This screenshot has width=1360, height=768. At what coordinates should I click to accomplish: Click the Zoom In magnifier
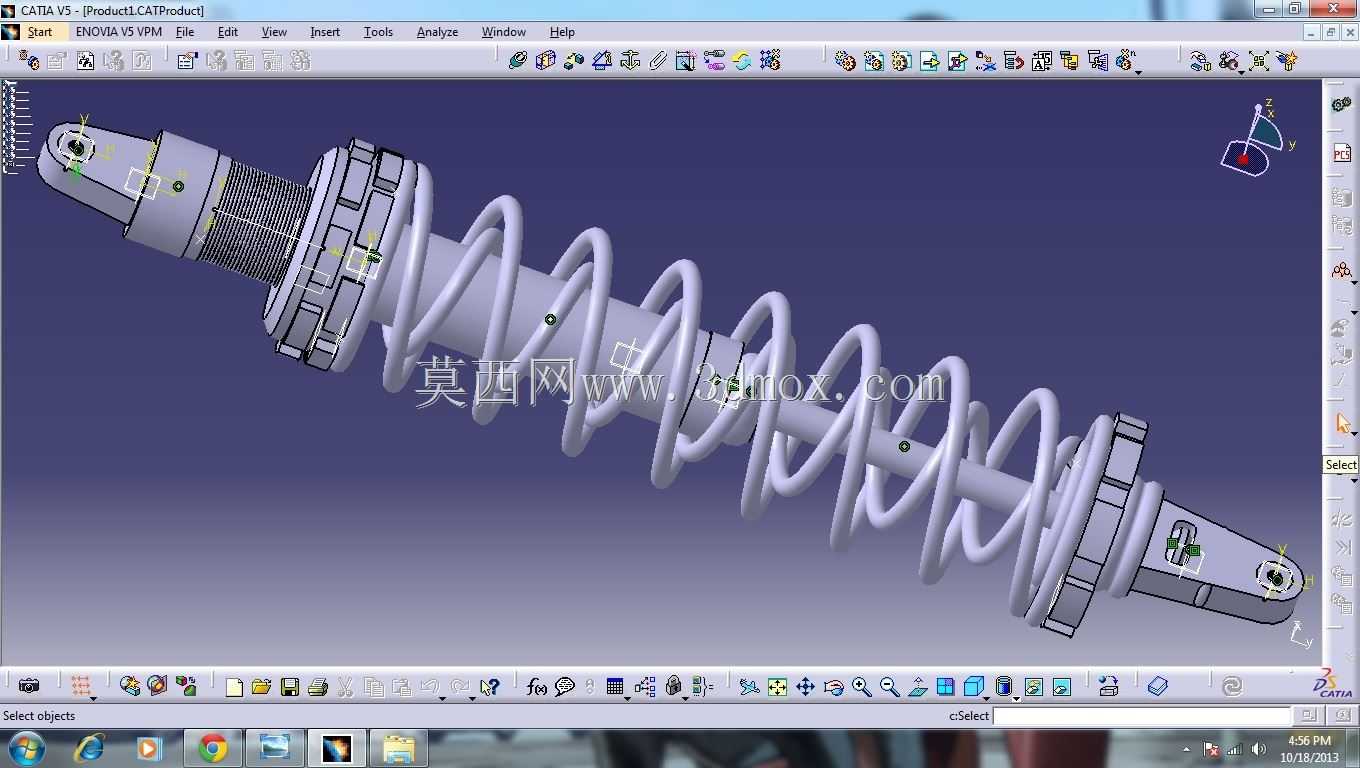tap(861, 687)
